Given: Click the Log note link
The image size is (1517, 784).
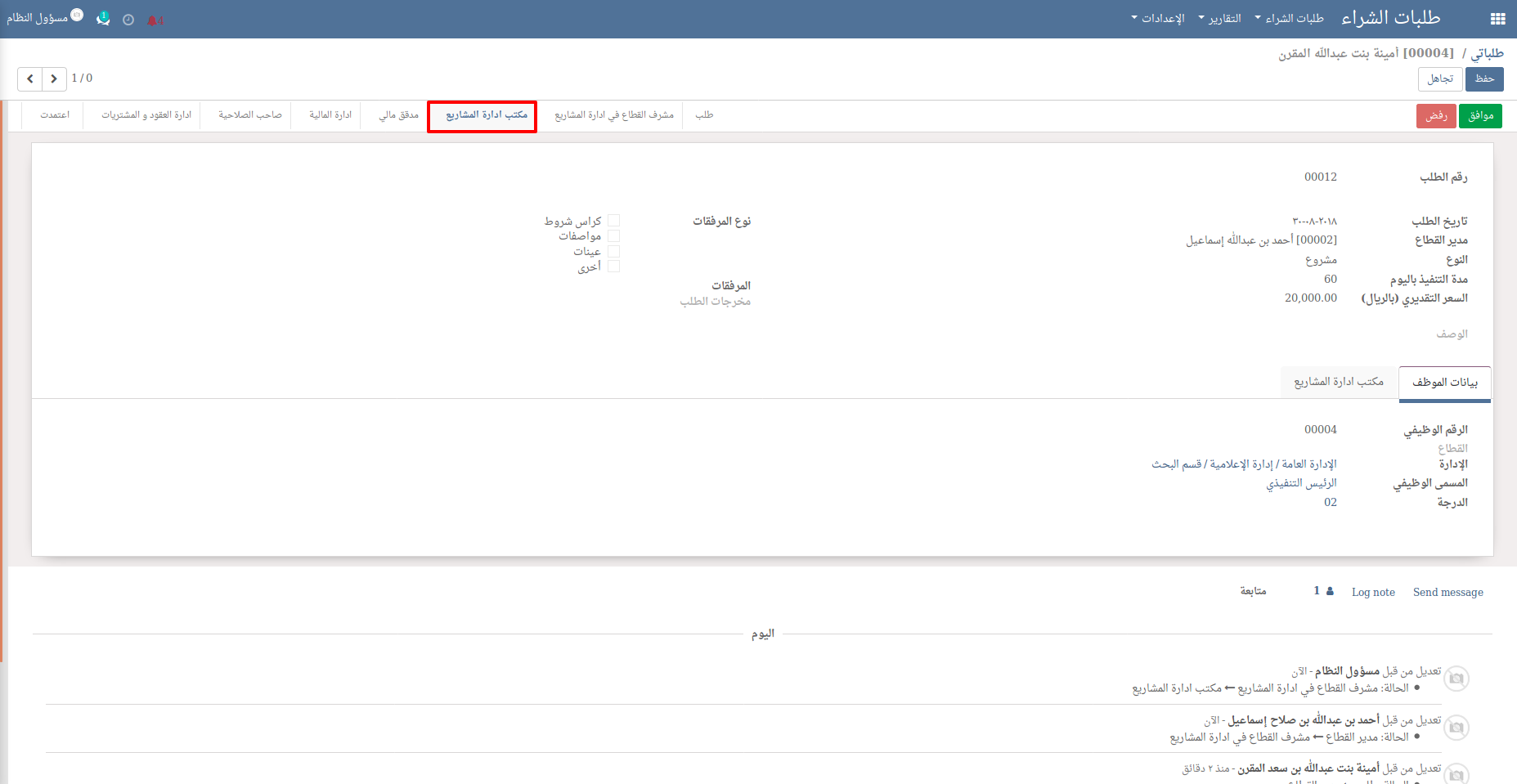Looking at the screenshot, I should tap(1373, 592).
